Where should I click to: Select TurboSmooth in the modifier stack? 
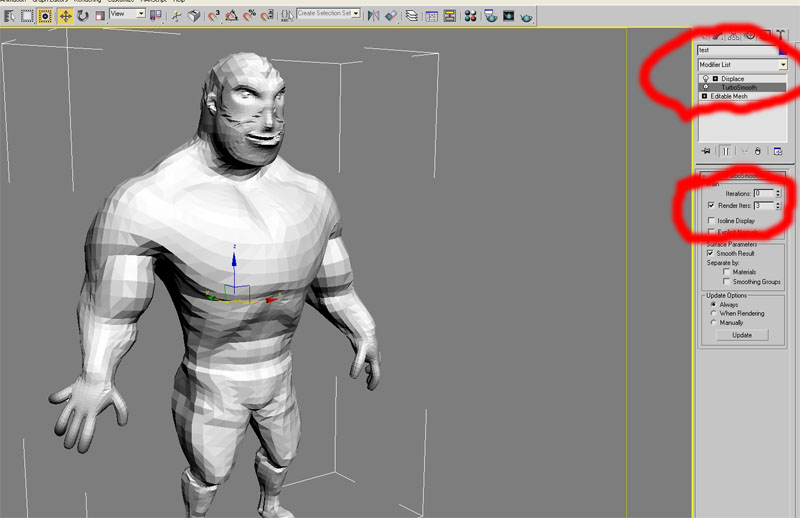pos(739,87)
